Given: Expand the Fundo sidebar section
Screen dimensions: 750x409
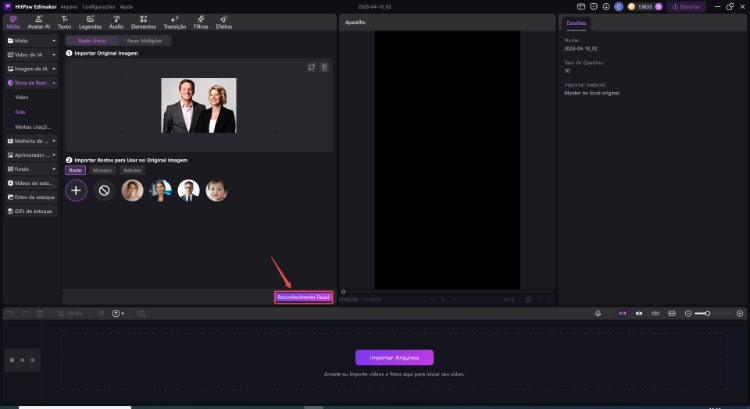Looking at the screenshot, I should click(30, 169).
